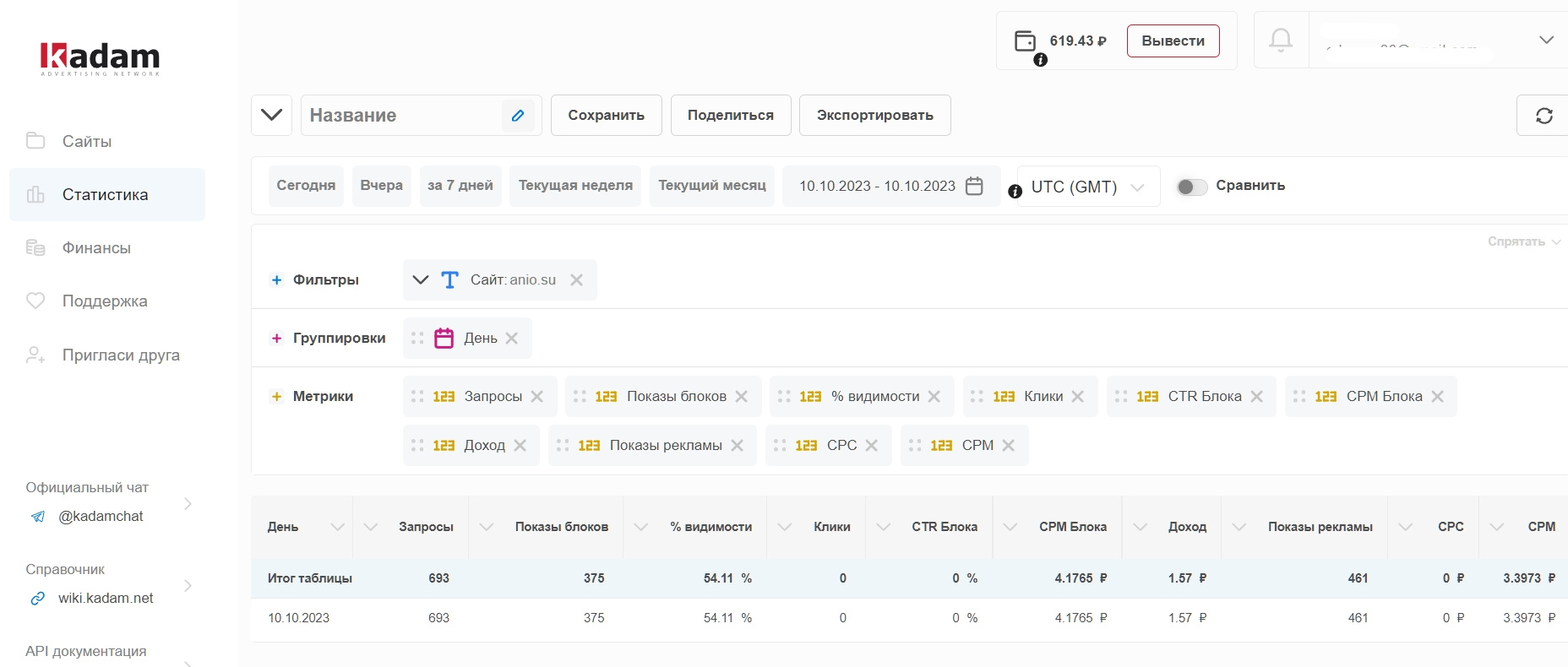Viewport: 1568px width, 667px height.
Task: Select the Вчера period tab
Action: 382,186
